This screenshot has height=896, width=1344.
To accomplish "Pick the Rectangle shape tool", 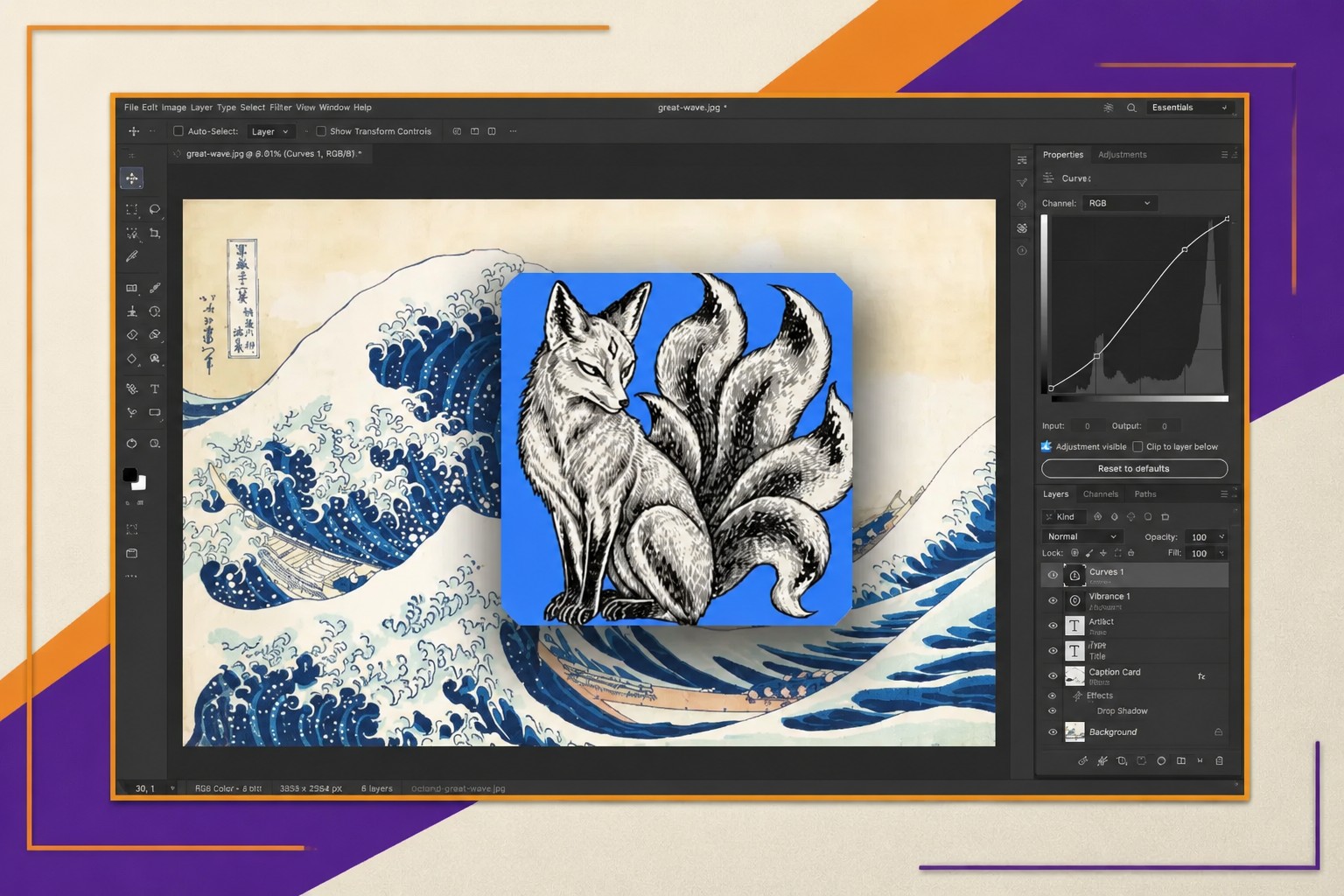I will (155, 412).
